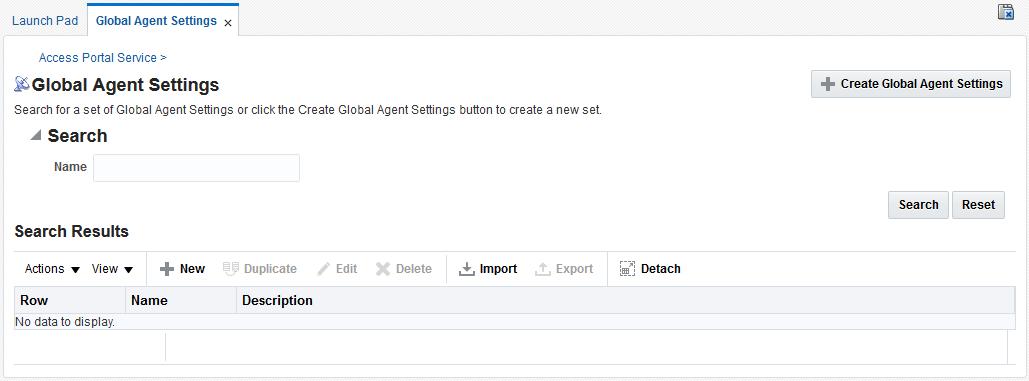Sort by the Name column header
1029x381 pixels.
(181, 300)
